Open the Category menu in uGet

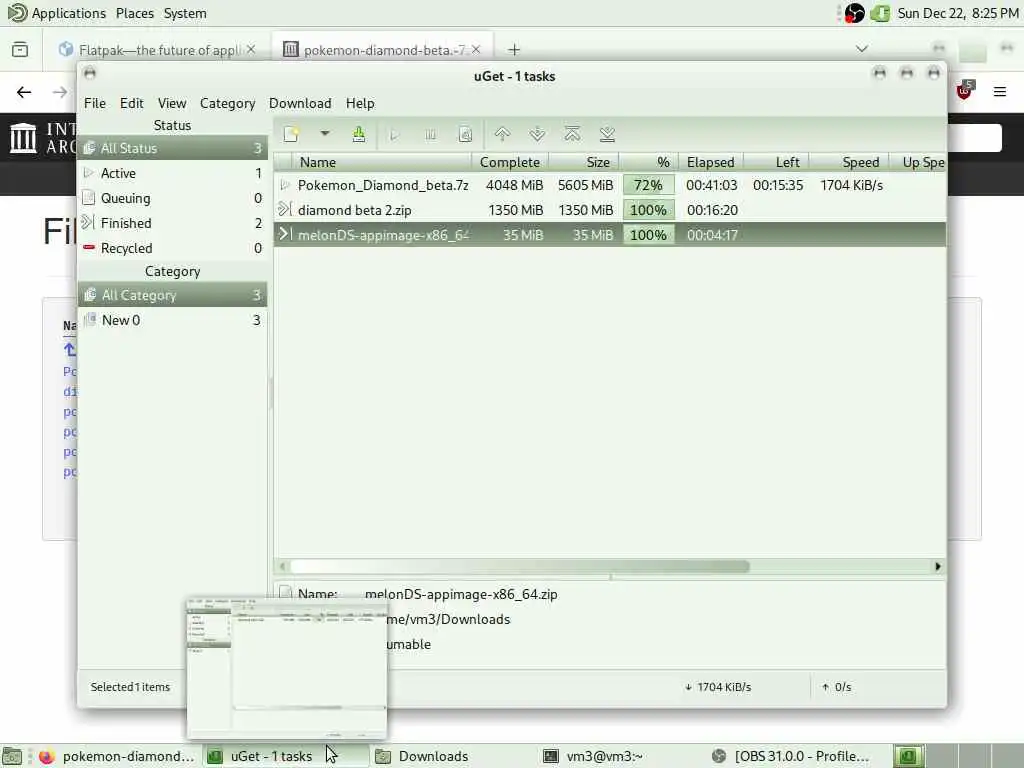point(227,103)
